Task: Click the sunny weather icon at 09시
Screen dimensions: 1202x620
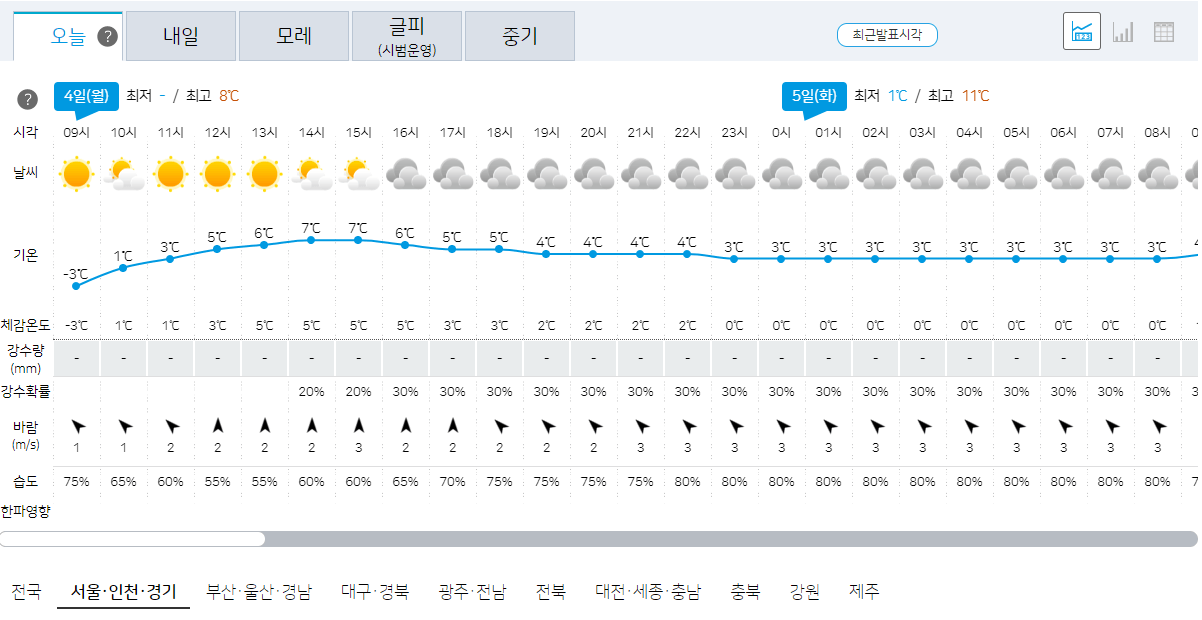Action: (x=76, y=172)
